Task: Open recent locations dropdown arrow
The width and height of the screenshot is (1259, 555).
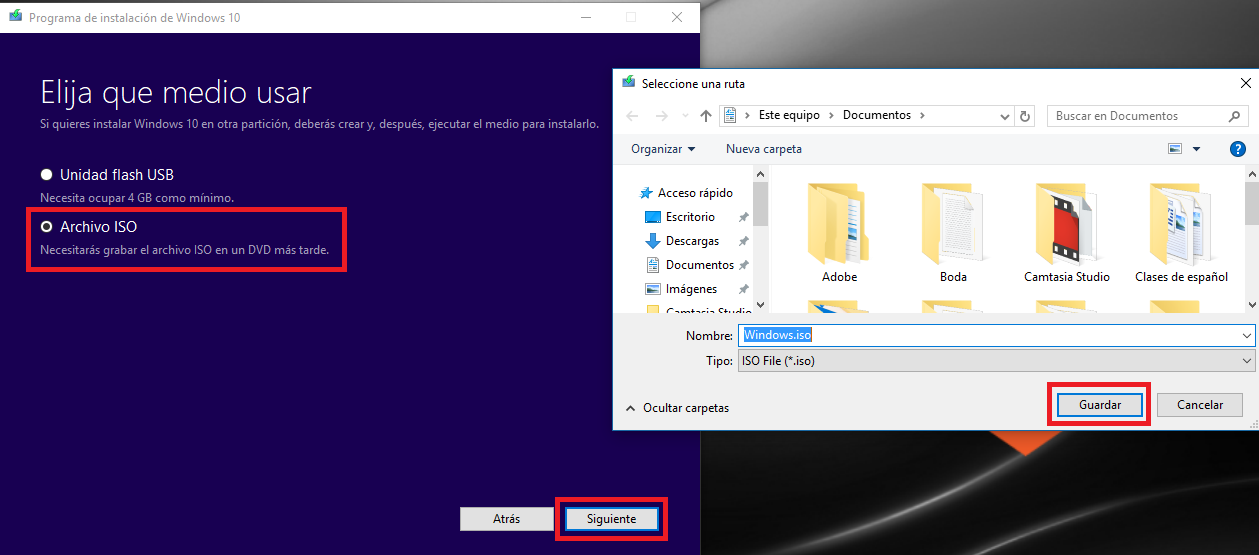Action: tap(687, 116)
